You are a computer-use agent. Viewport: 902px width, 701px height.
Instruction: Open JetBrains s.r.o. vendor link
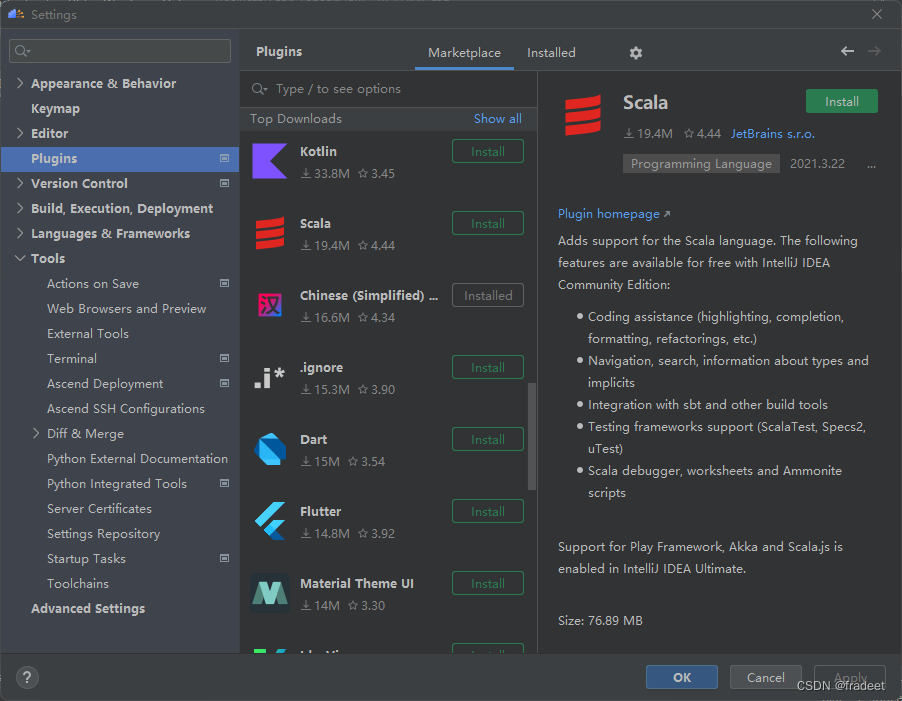tap(773, 133)
